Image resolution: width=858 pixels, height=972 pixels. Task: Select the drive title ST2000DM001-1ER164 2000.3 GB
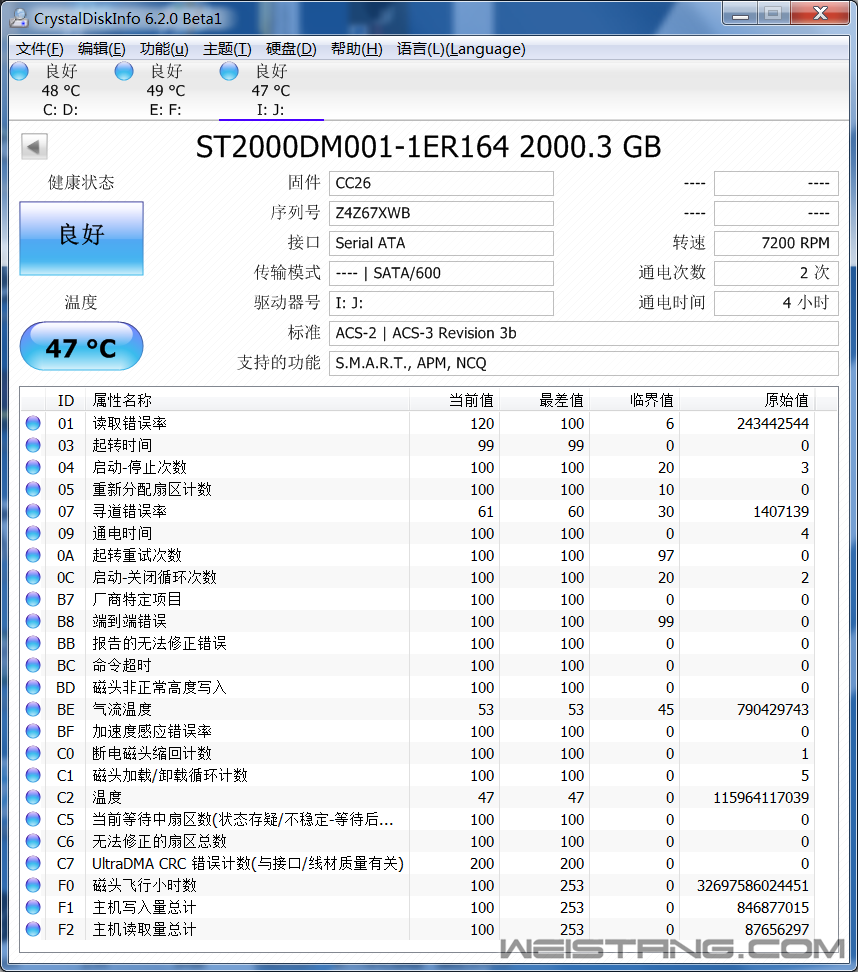click(428, 148)
